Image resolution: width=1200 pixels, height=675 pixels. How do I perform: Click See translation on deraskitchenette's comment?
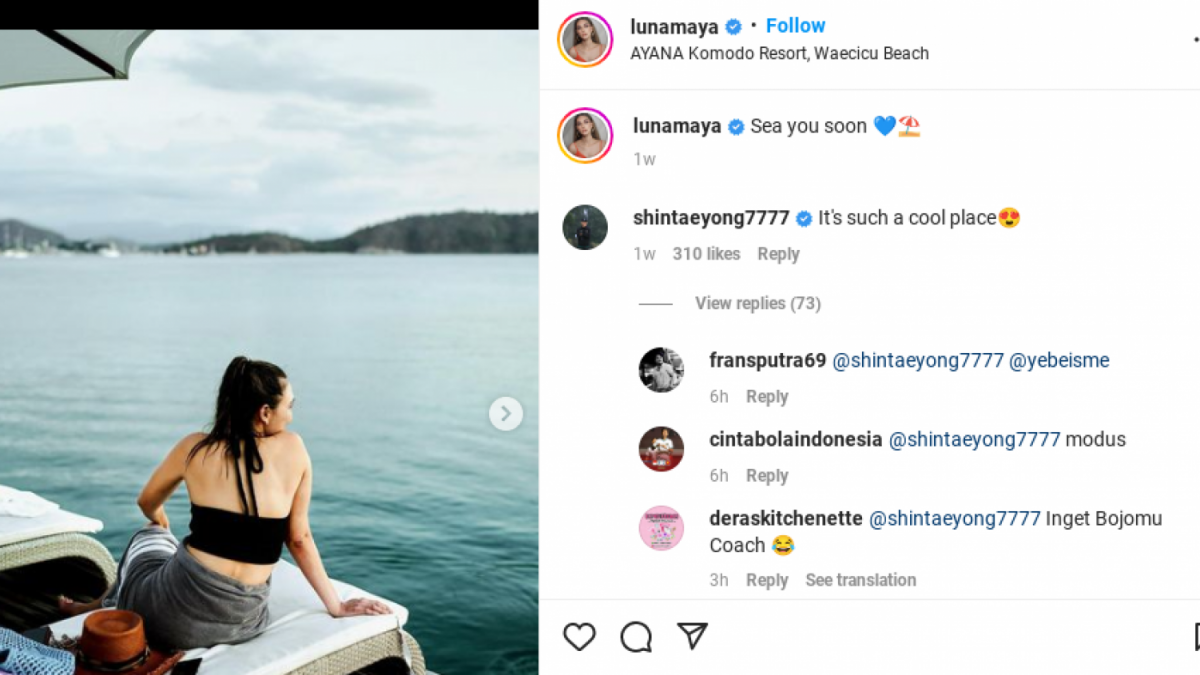(x=860, y=579)
